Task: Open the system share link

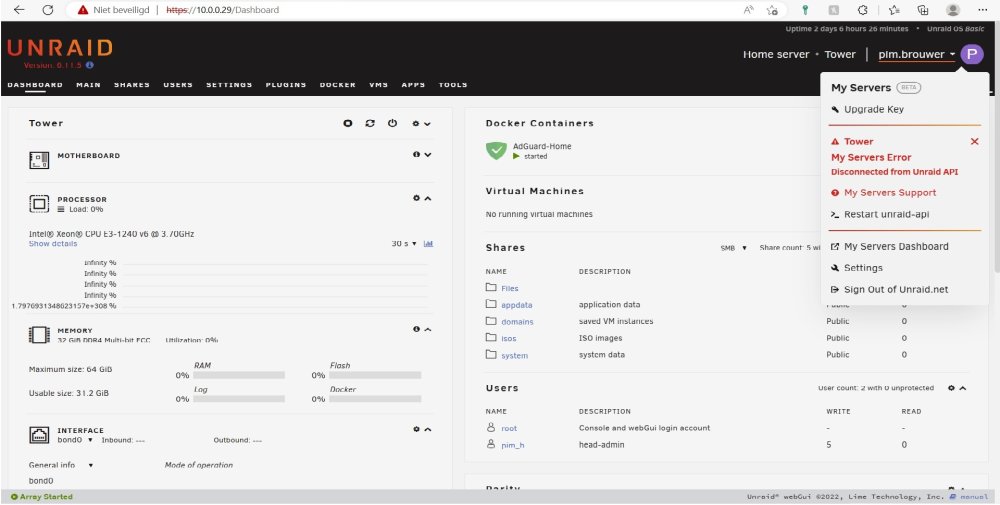Action: 515,355
